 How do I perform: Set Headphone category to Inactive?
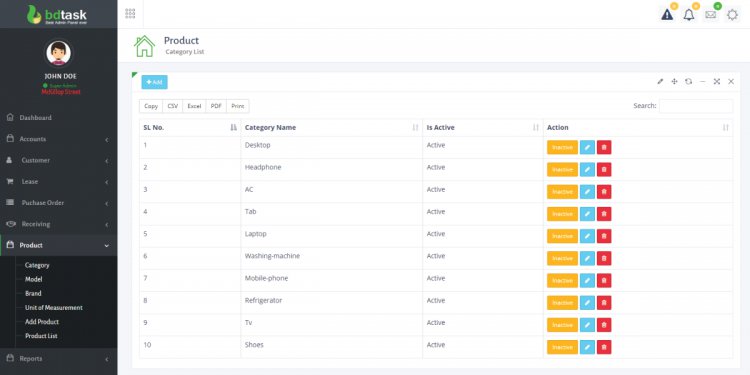coord(562,169)
